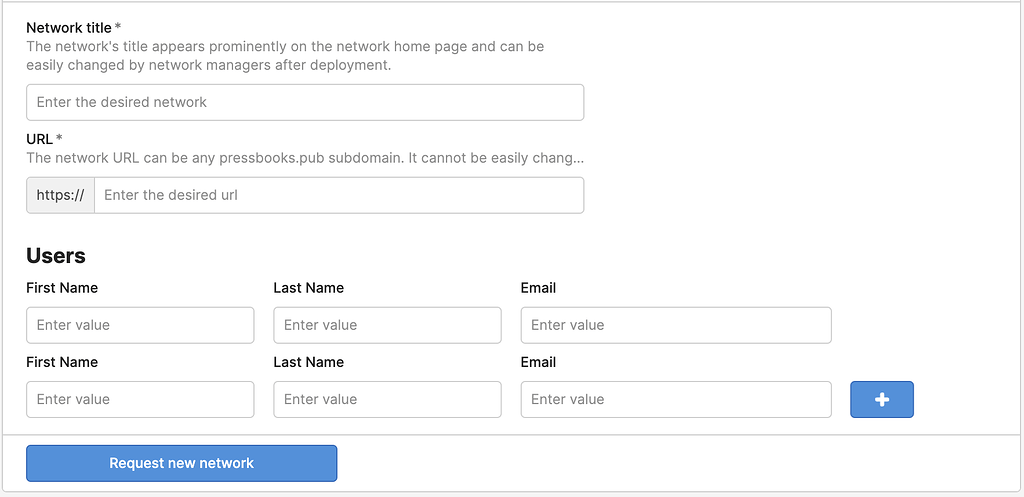
Task: Click upper row's First Name label
Action: coord(62,288)
